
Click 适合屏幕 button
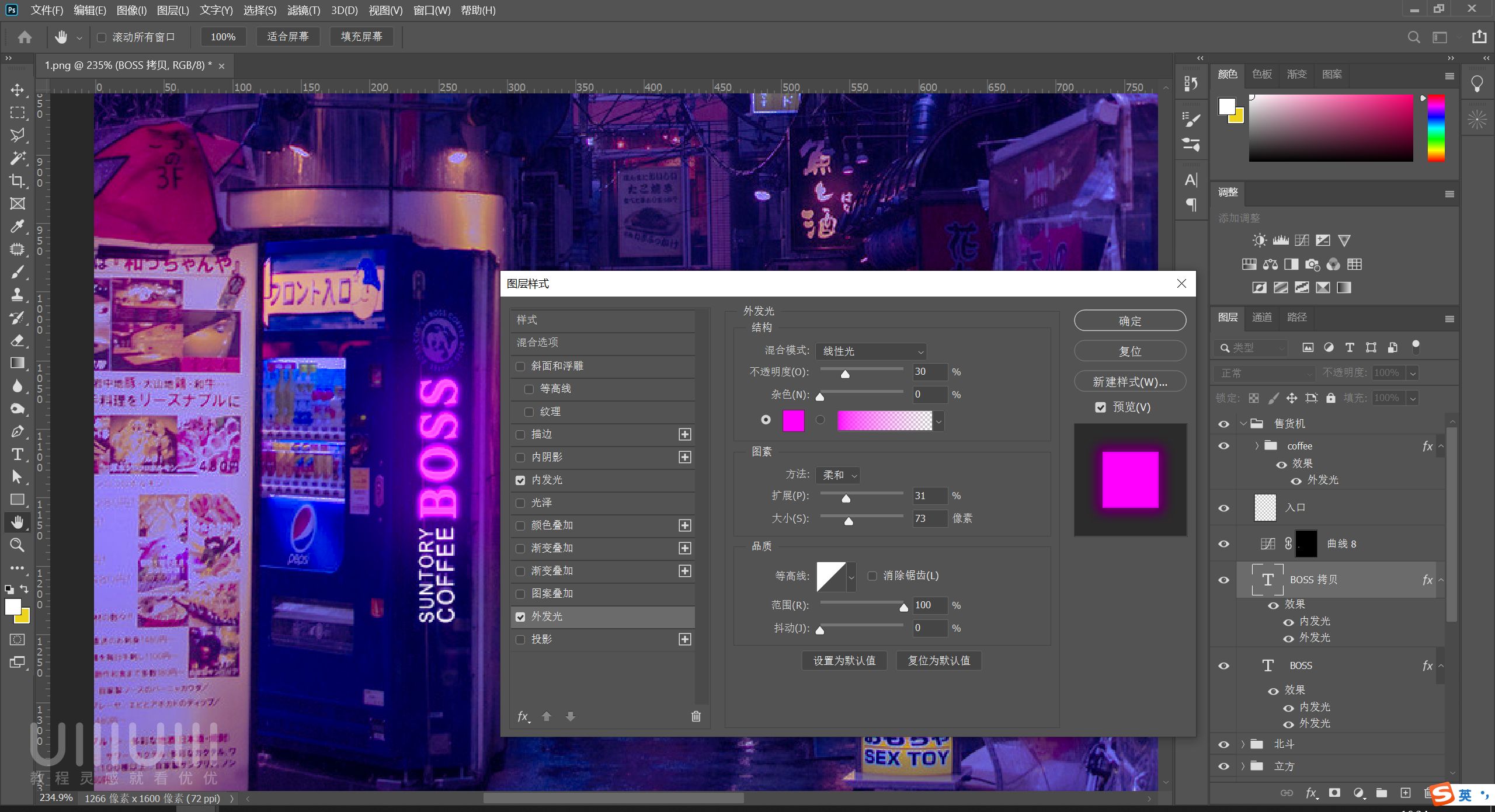288,37
